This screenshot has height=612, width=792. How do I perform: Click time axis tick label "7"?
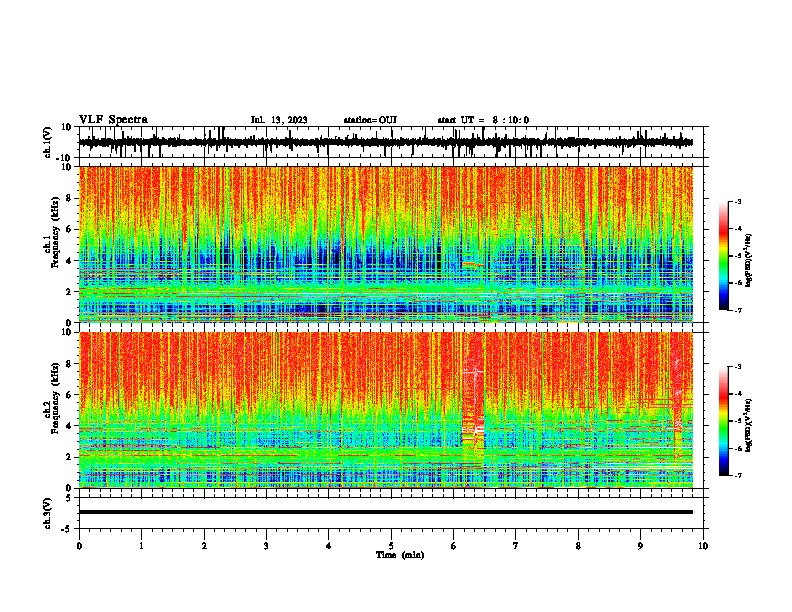[x=516, y=546]
